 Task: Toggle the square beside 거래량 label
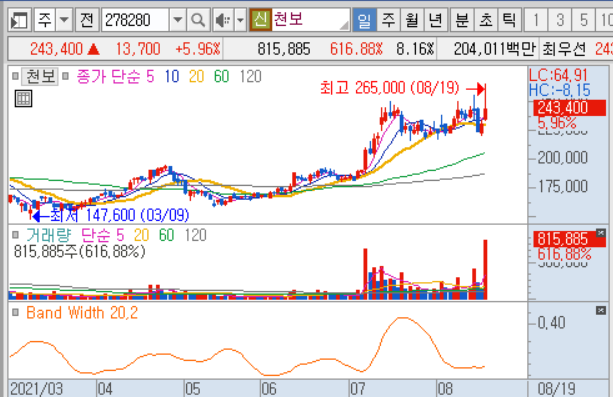pyautogui.click(x=15, y=235)
